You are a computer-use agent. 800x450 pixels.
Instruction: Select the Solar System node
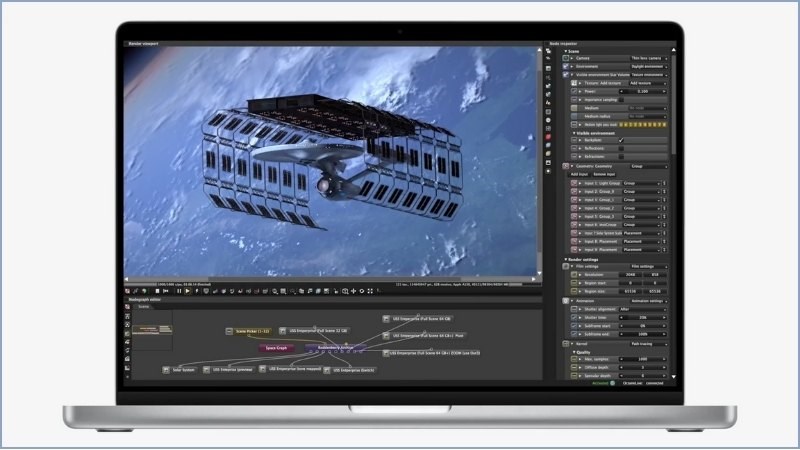coord(179,370)
